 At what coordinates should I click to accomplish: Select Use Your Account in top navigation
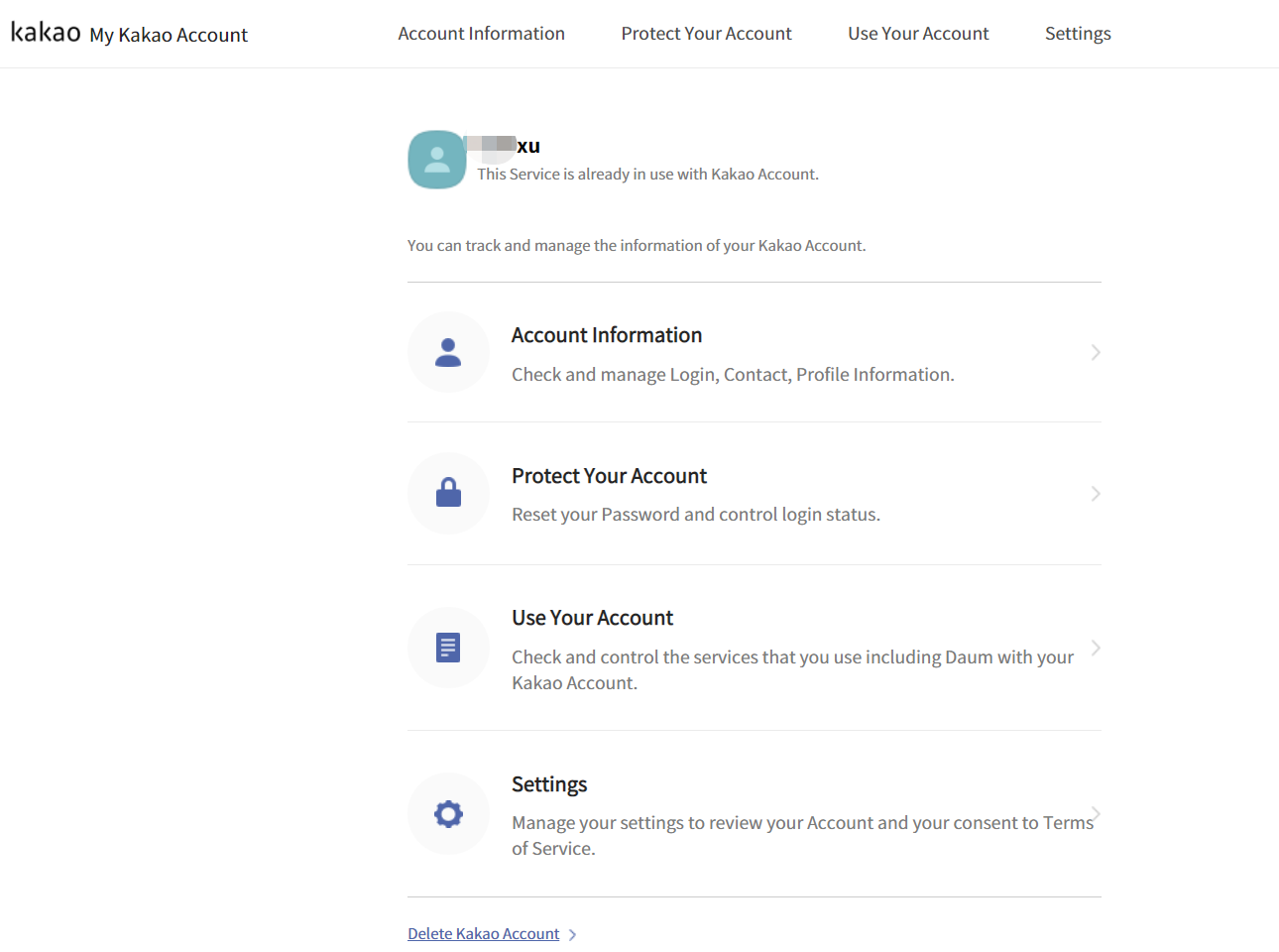click(918, 34)
